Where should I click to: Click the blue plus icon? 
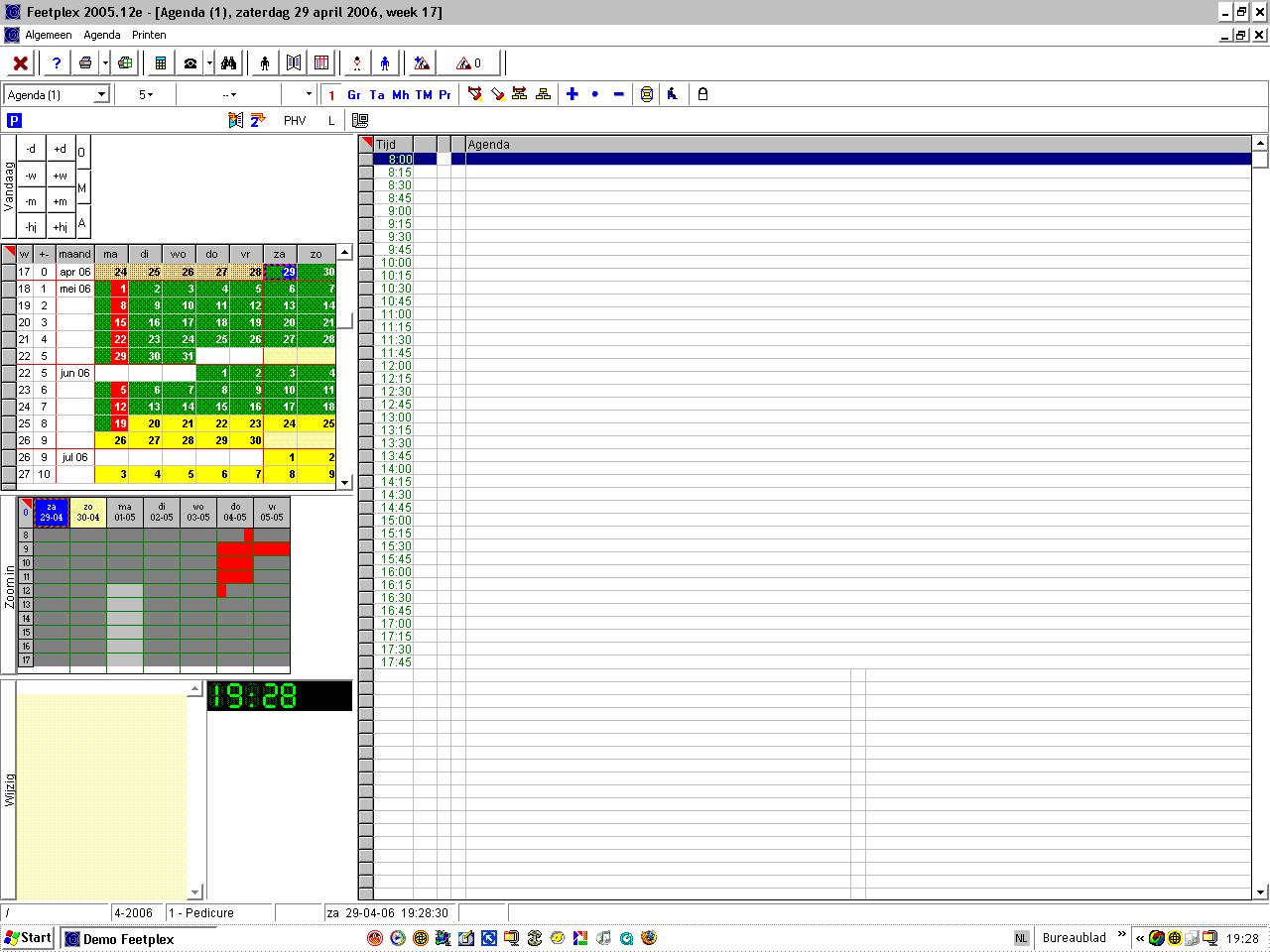point(572,94)
